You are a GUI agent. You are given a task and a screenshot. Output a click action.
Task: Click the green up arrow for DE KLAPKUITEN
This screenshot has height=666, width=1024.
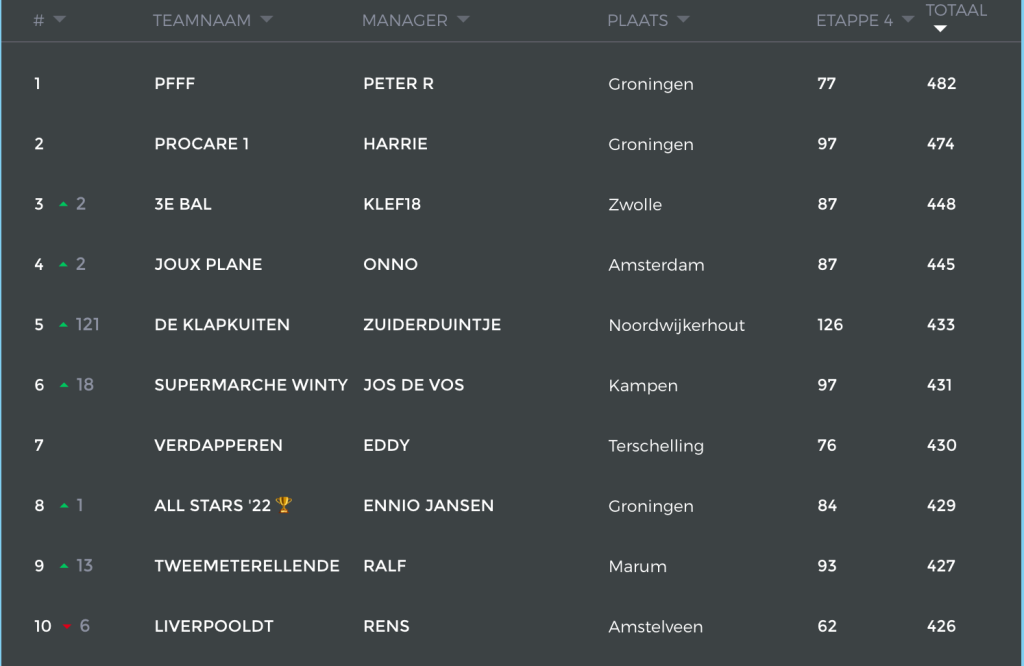[x=63, y=325]
